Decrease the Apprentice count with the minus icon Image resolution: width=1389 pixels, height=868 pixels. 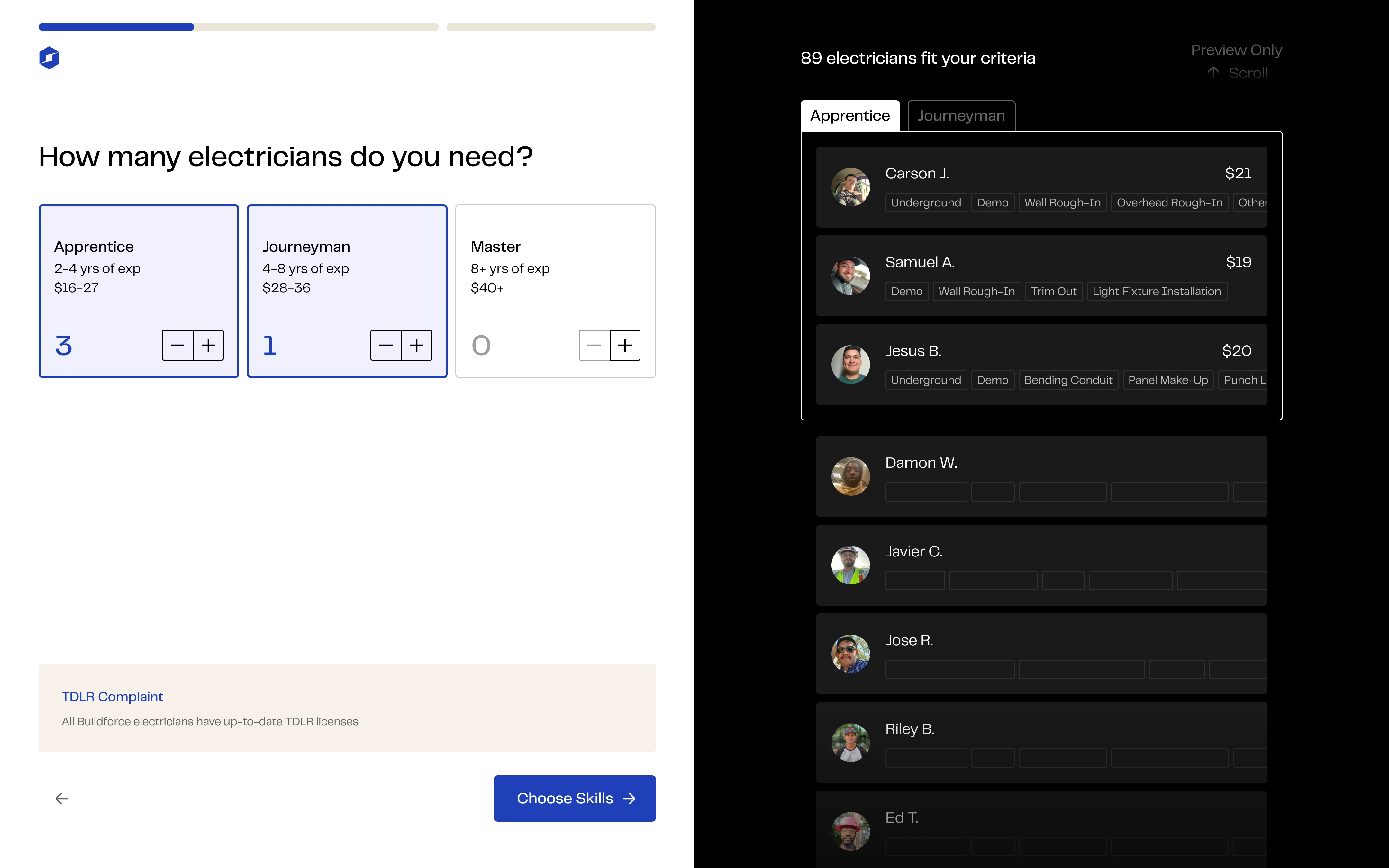pyautogui.click(x=177, y=345)
